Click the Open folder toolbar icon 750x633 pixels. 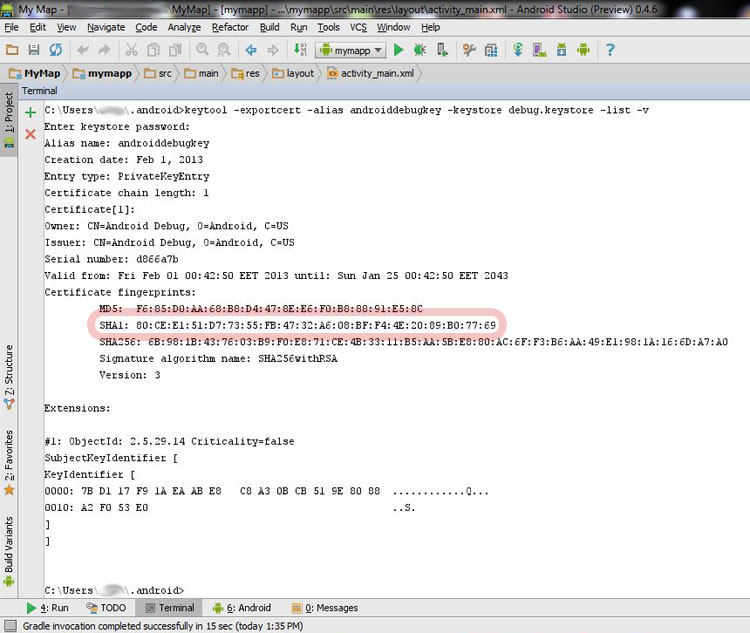[x=12, y=50]
